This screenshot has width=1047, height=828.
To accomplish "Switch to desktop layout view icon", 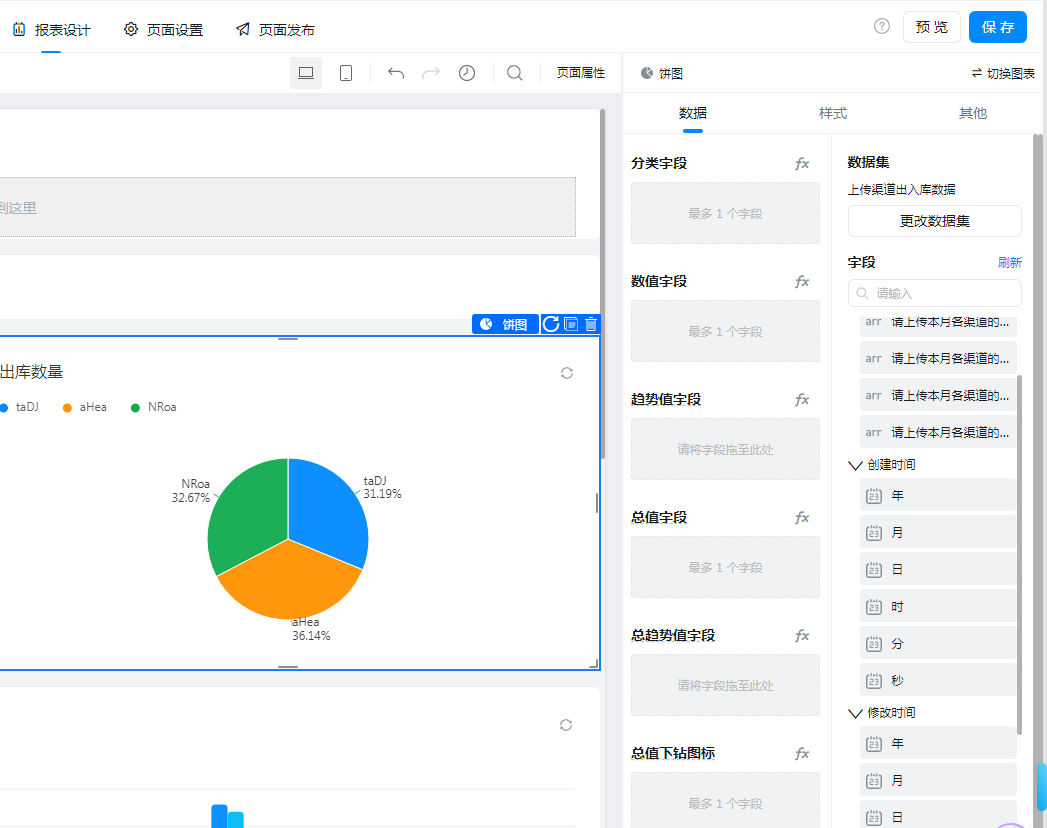I will click(306, 73).
